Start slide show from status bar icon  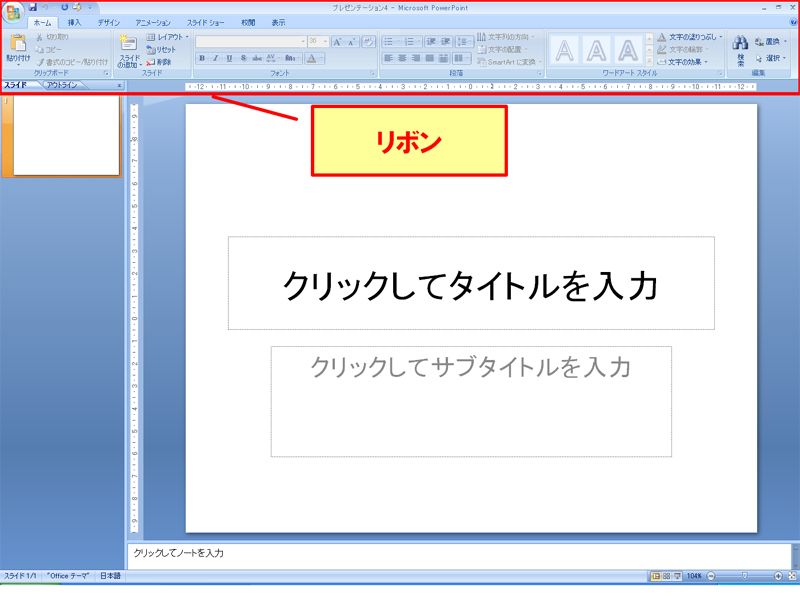tap(677, 576)
